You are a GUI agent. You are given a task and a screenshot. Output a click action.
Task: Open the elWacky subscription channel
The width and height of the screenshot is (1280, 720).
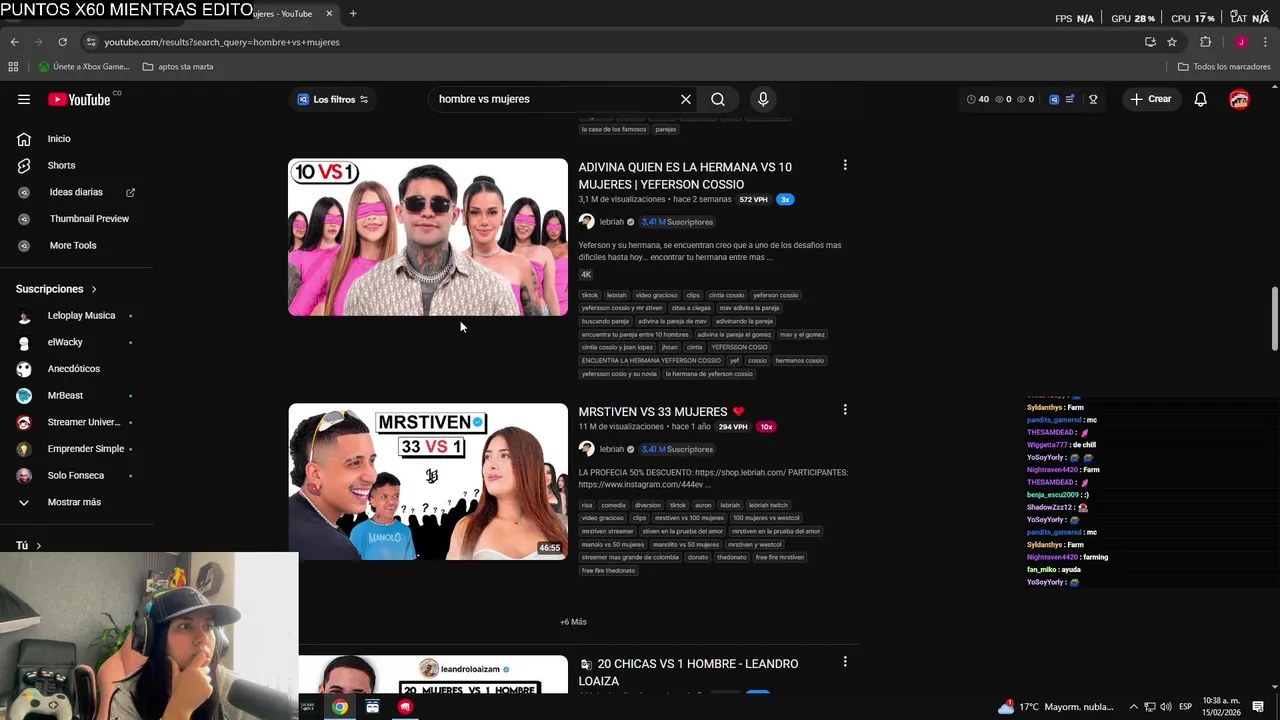click(65, 342)
